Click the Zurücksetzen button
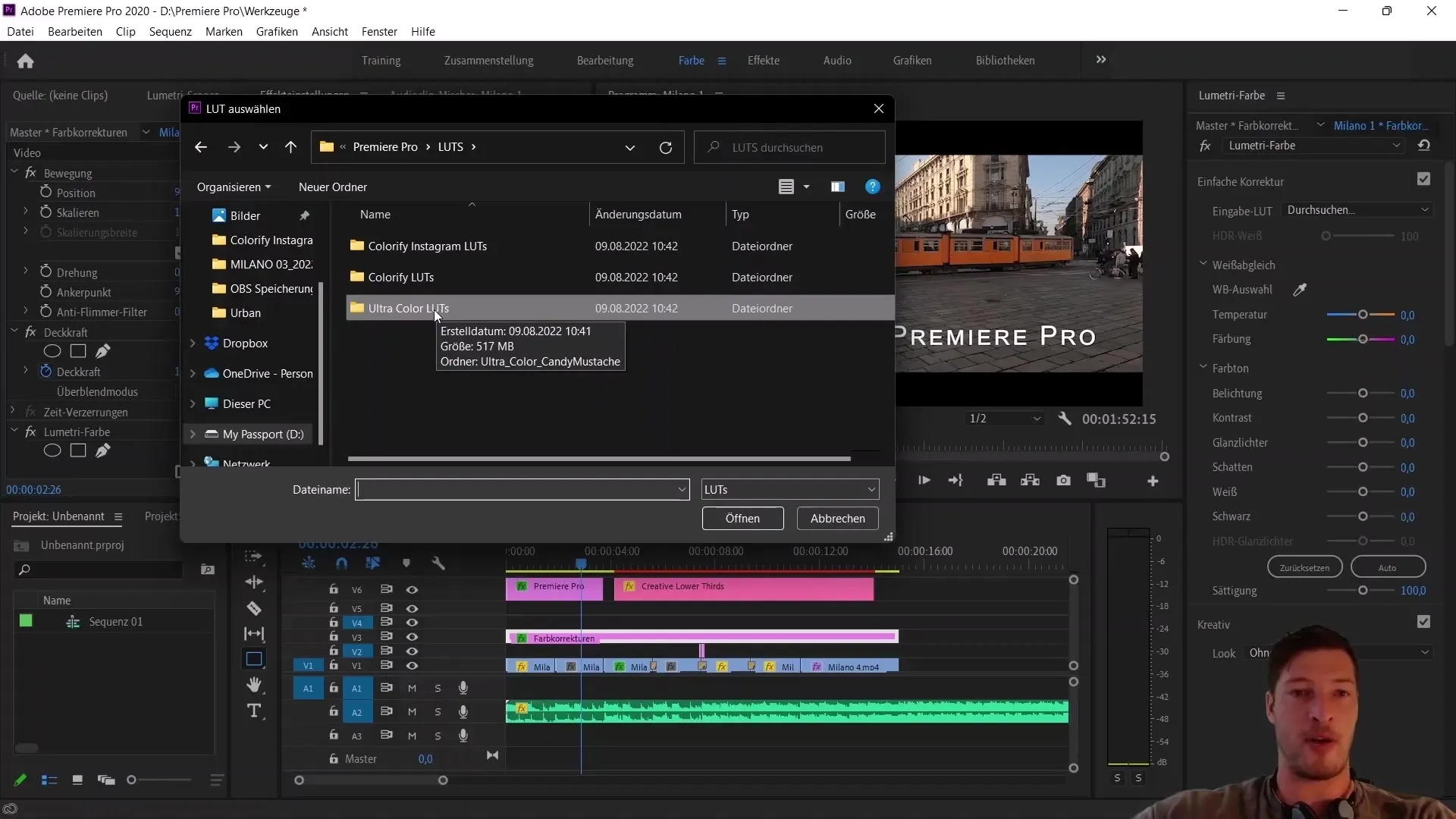The height and width of the screenshot is (819, 1456). pos(1304,567)
